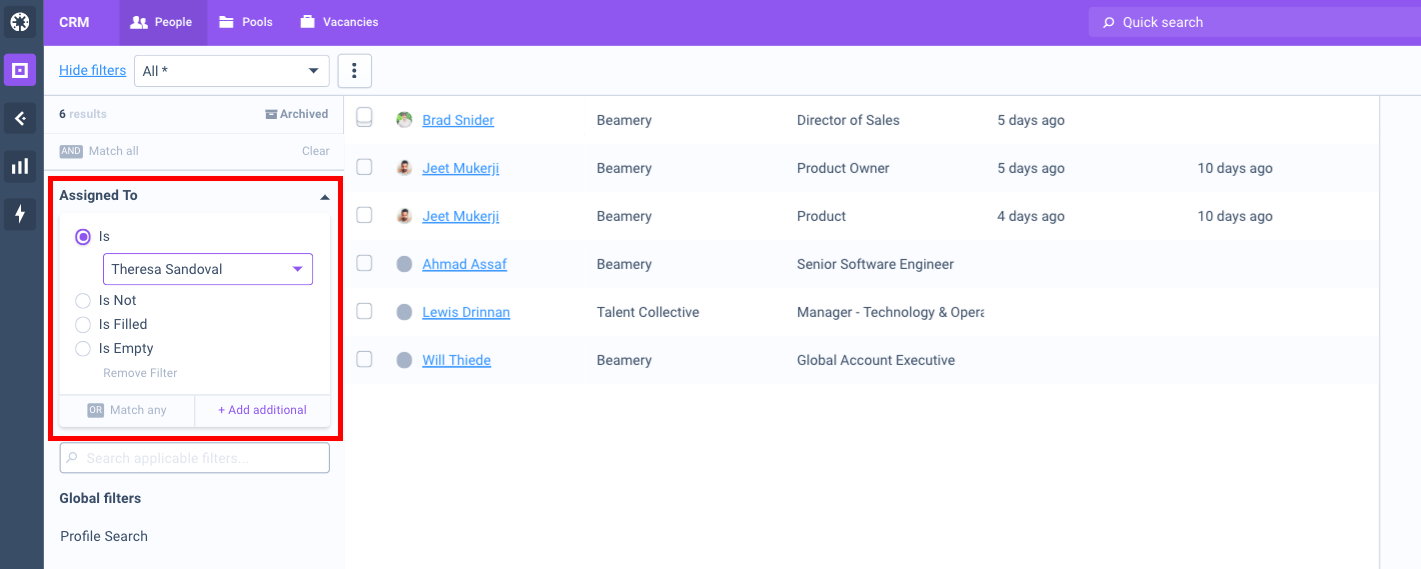
Task: Choose the 'Is Empty' radio button
Action: coord(83,348)
